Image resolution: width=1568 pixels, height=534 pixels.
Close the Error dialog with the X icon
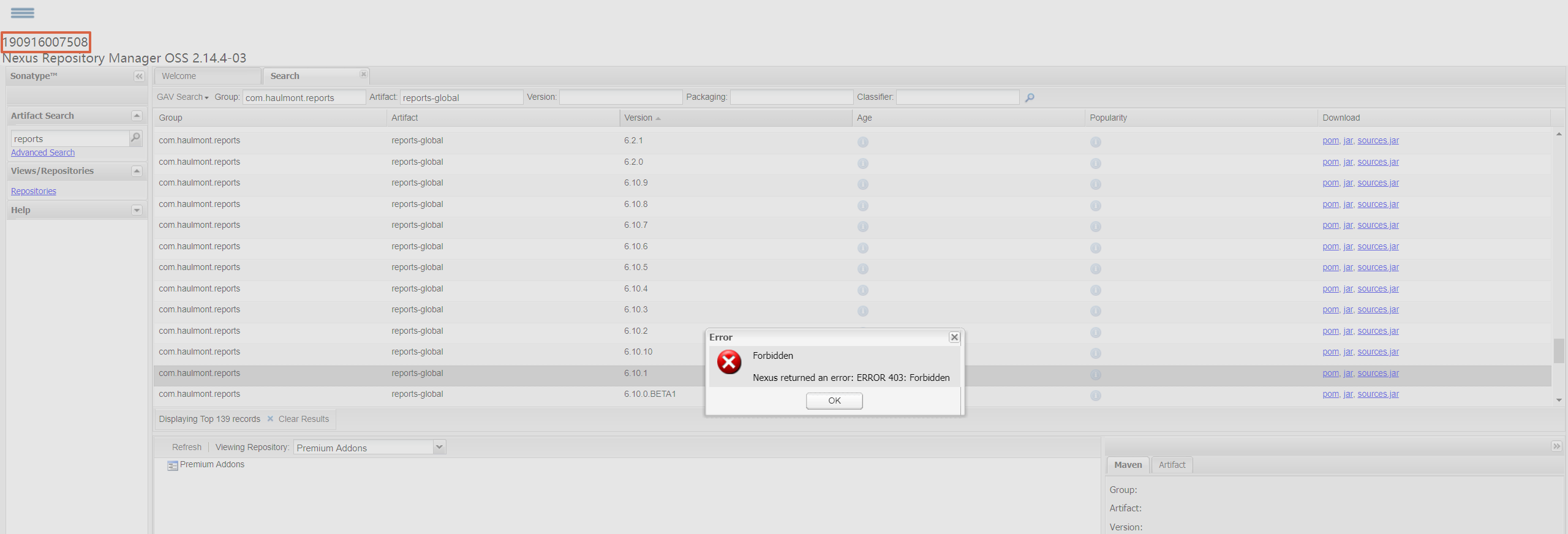click(x=954, y=337)
